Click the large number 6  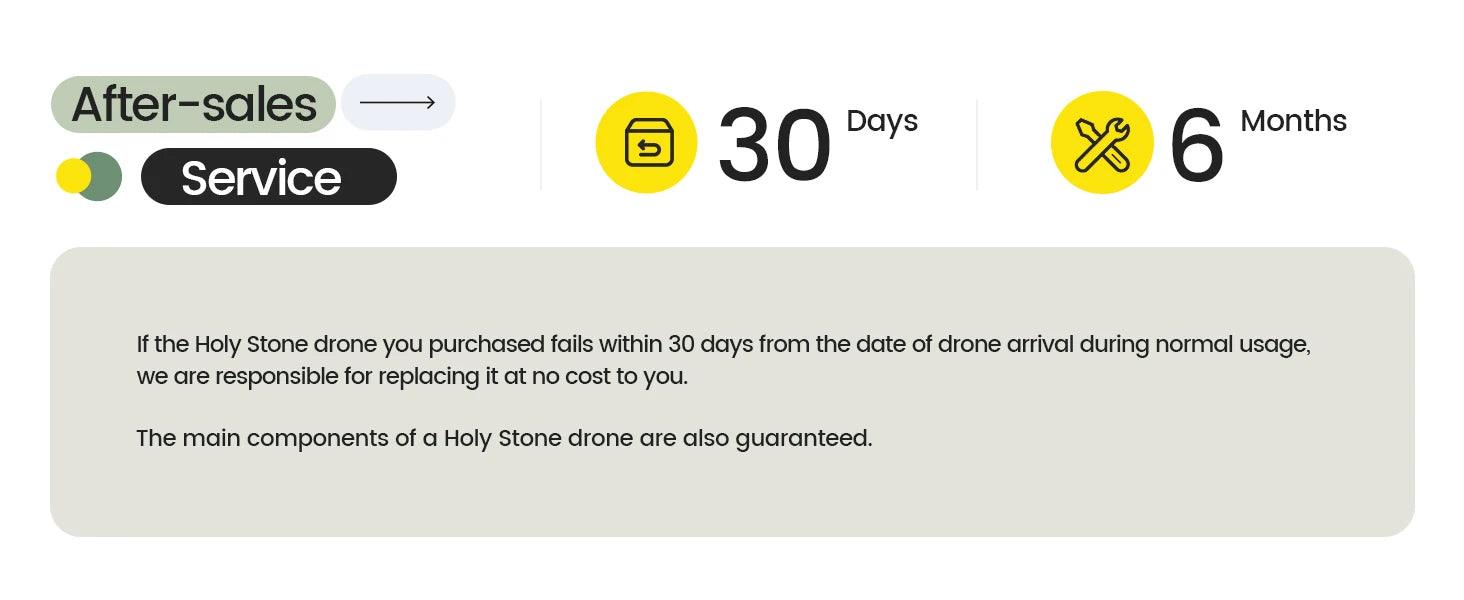(x=1196, y=147)
